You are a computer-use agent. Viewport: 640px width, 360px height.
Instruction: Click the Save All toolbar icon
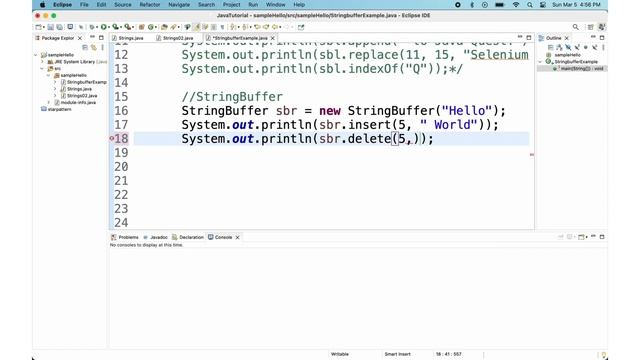coord(60,27)
